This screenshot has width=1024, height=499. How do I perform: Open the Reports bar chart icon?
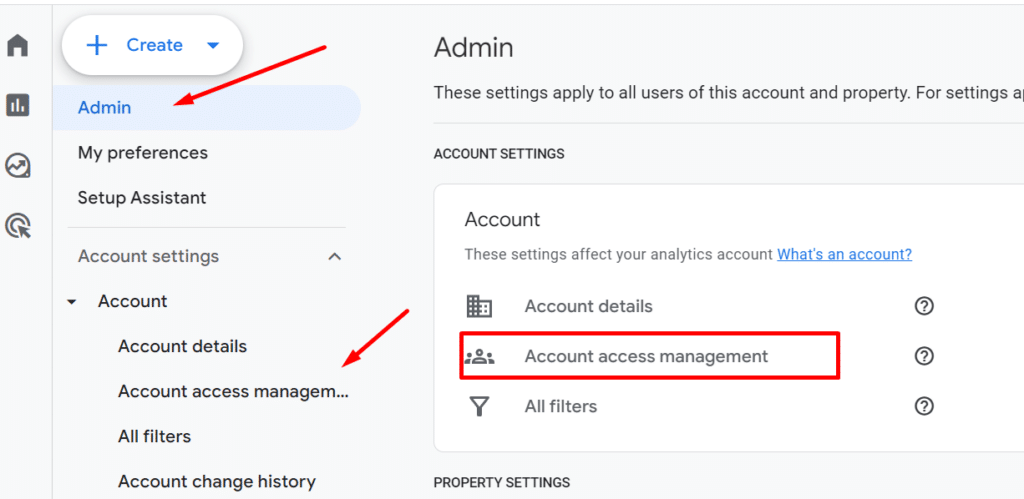18,105
